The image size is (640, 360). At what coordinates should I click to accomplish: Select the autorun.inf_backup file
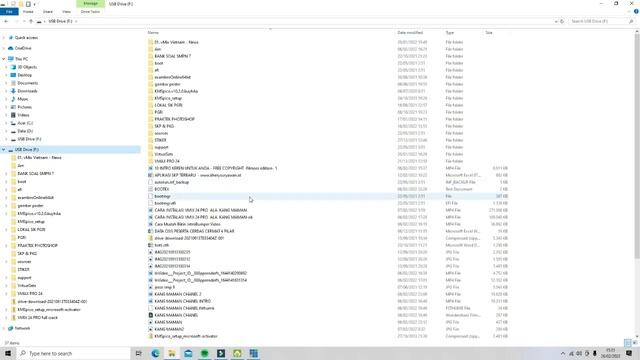point(171,182)
